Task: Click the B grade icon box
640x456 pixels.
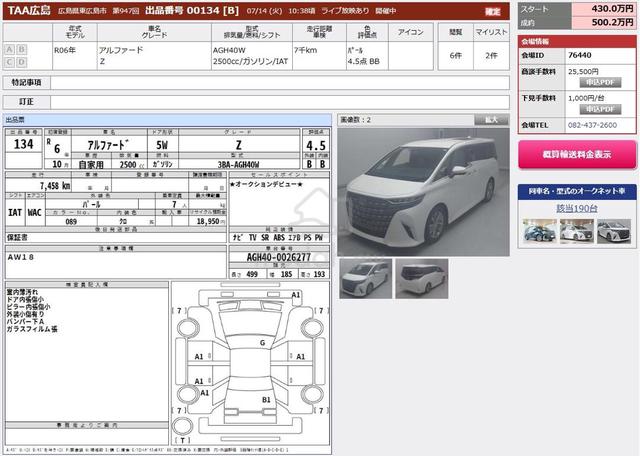Action: click(22, 49)
